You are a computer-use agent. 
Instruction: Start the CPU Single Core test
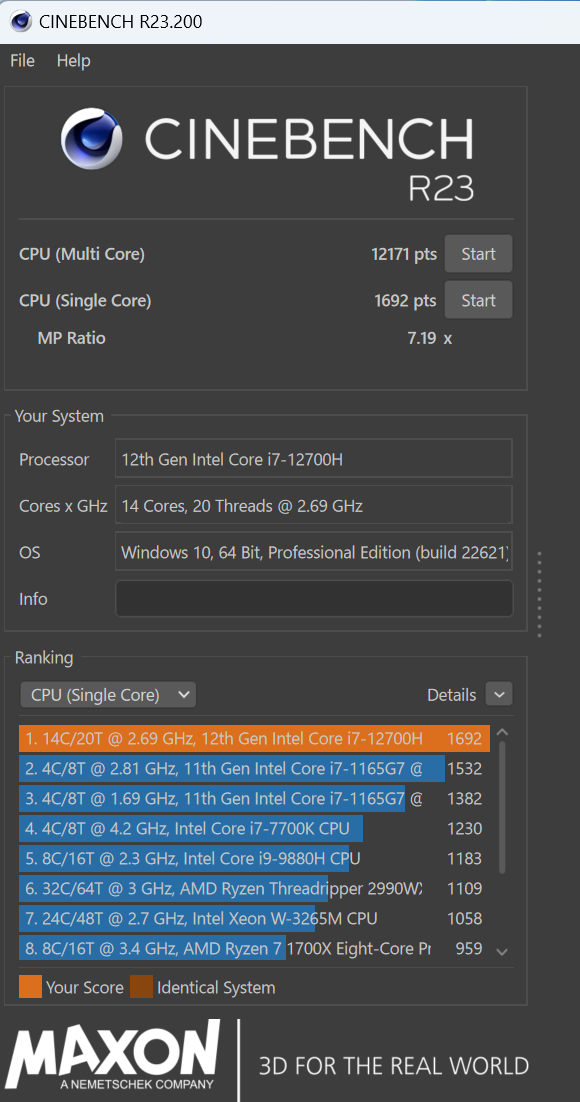click(479, 300)
